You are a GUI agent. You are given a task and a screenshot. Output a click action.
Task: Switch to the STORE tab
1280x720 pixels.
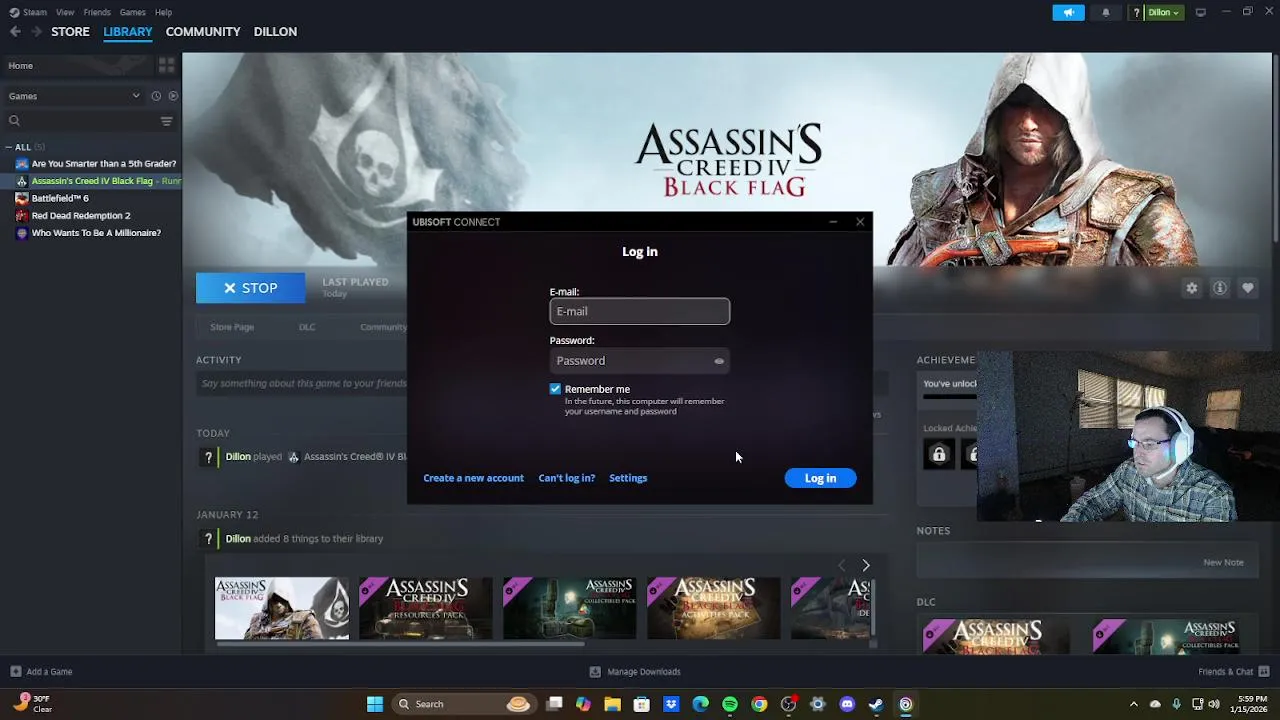[x=70, y=32]
